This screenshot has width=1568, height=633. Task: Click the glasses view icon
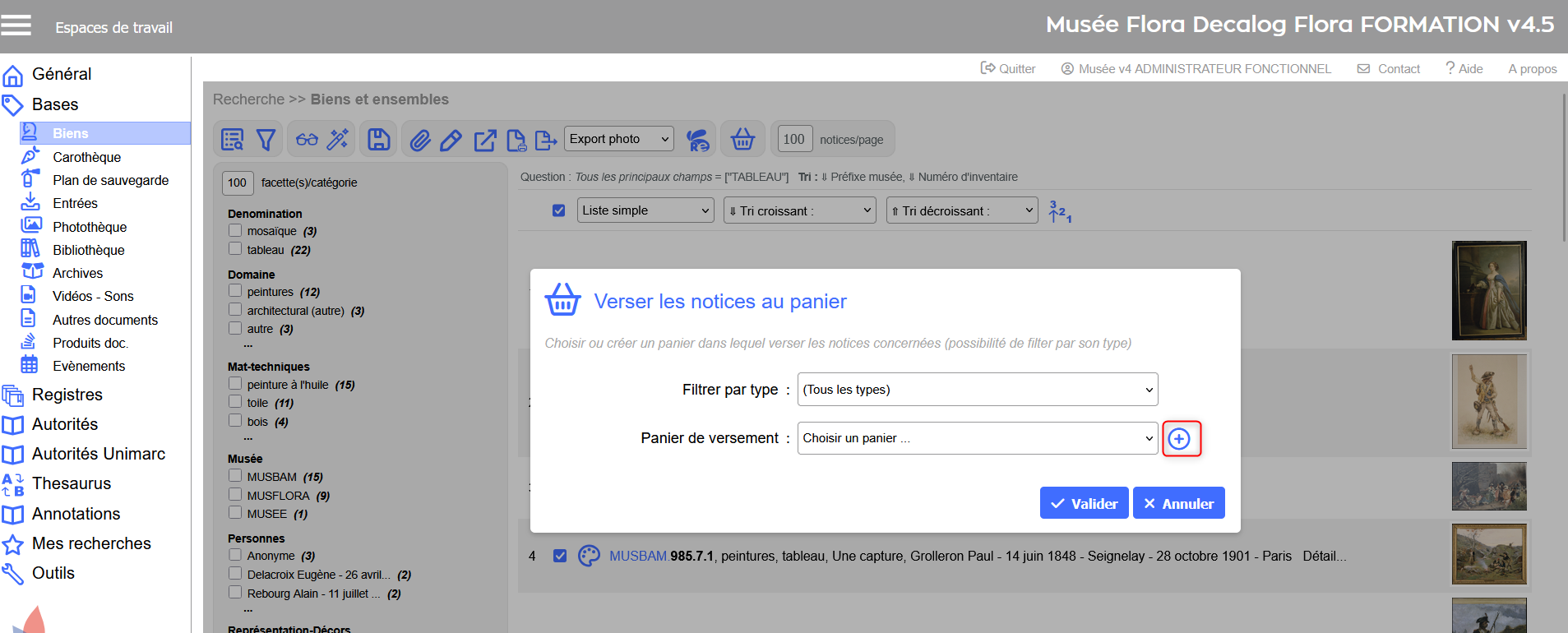(307, 140)
